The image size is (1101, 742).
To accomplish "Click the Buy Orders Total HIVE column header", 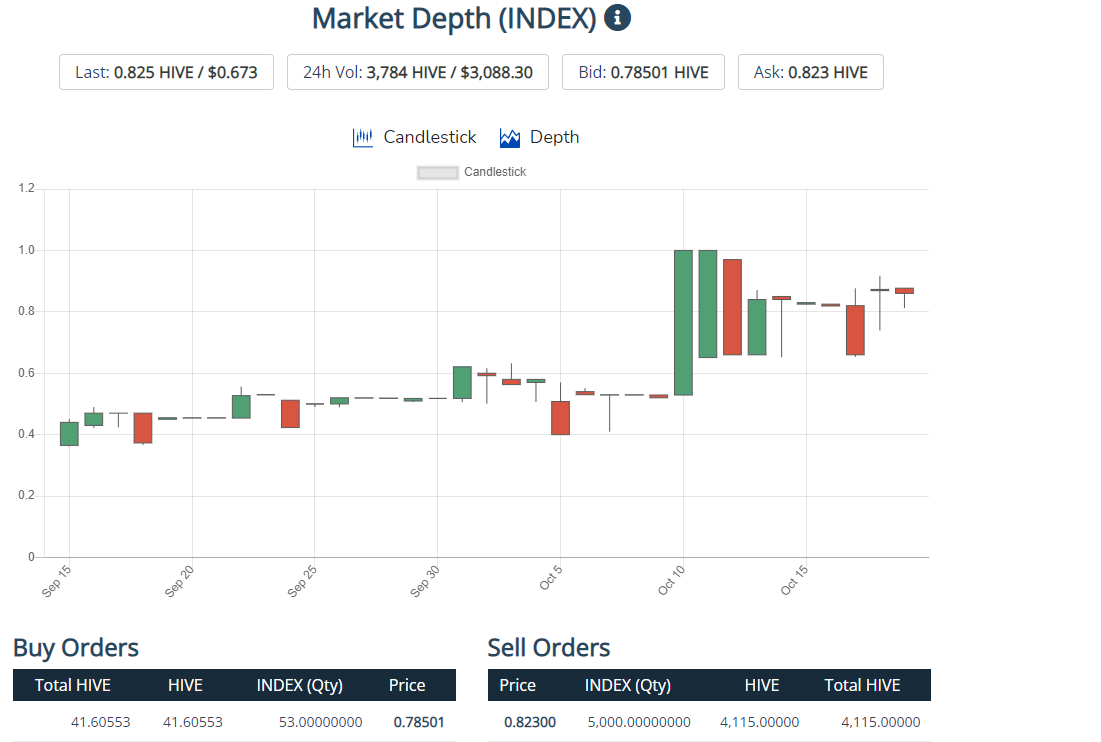I will click(73, 685).
